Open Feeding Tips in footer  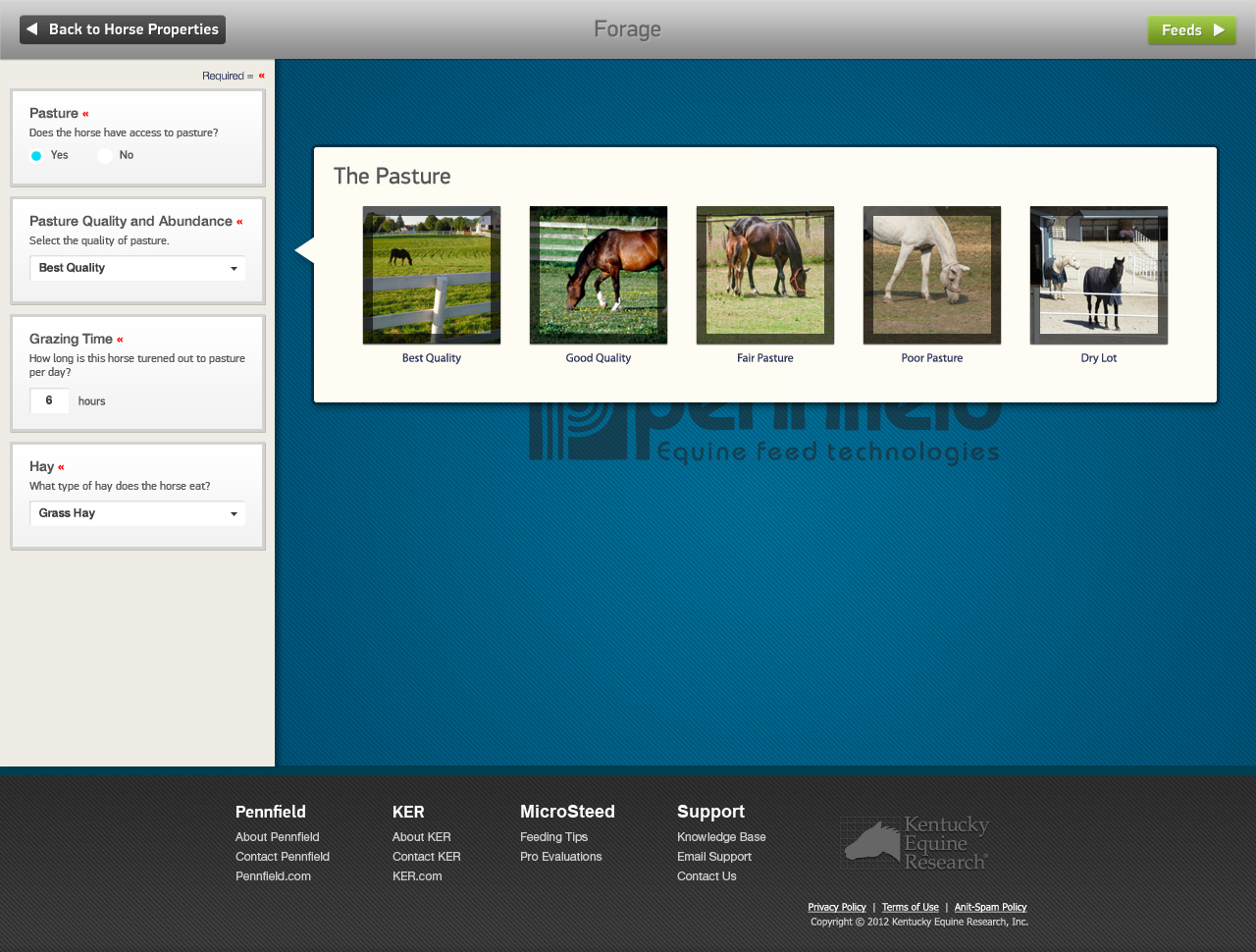click(553, 837)
